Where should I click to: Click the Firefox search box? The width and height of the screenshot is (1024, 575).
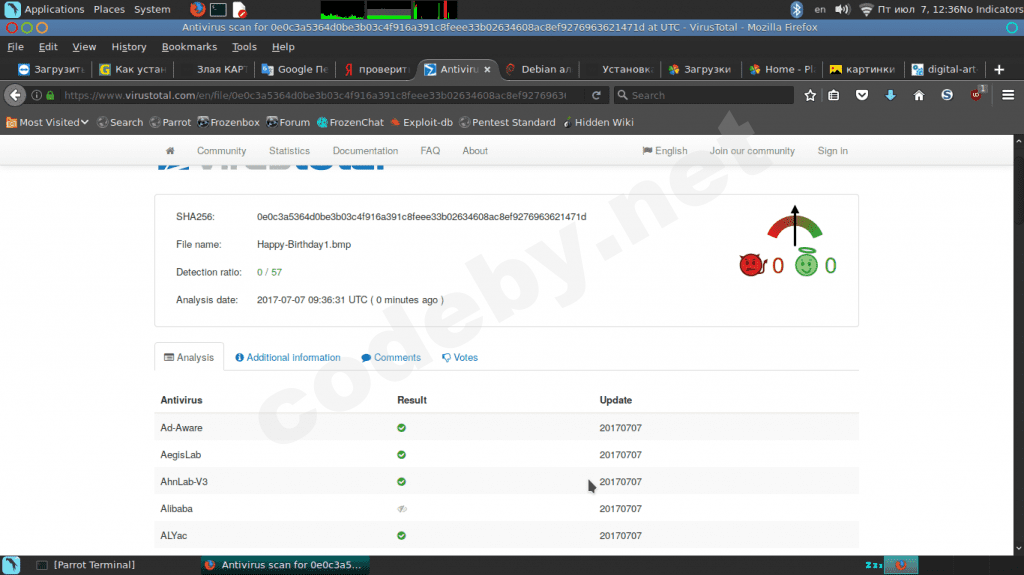click(x=704, y=95)
